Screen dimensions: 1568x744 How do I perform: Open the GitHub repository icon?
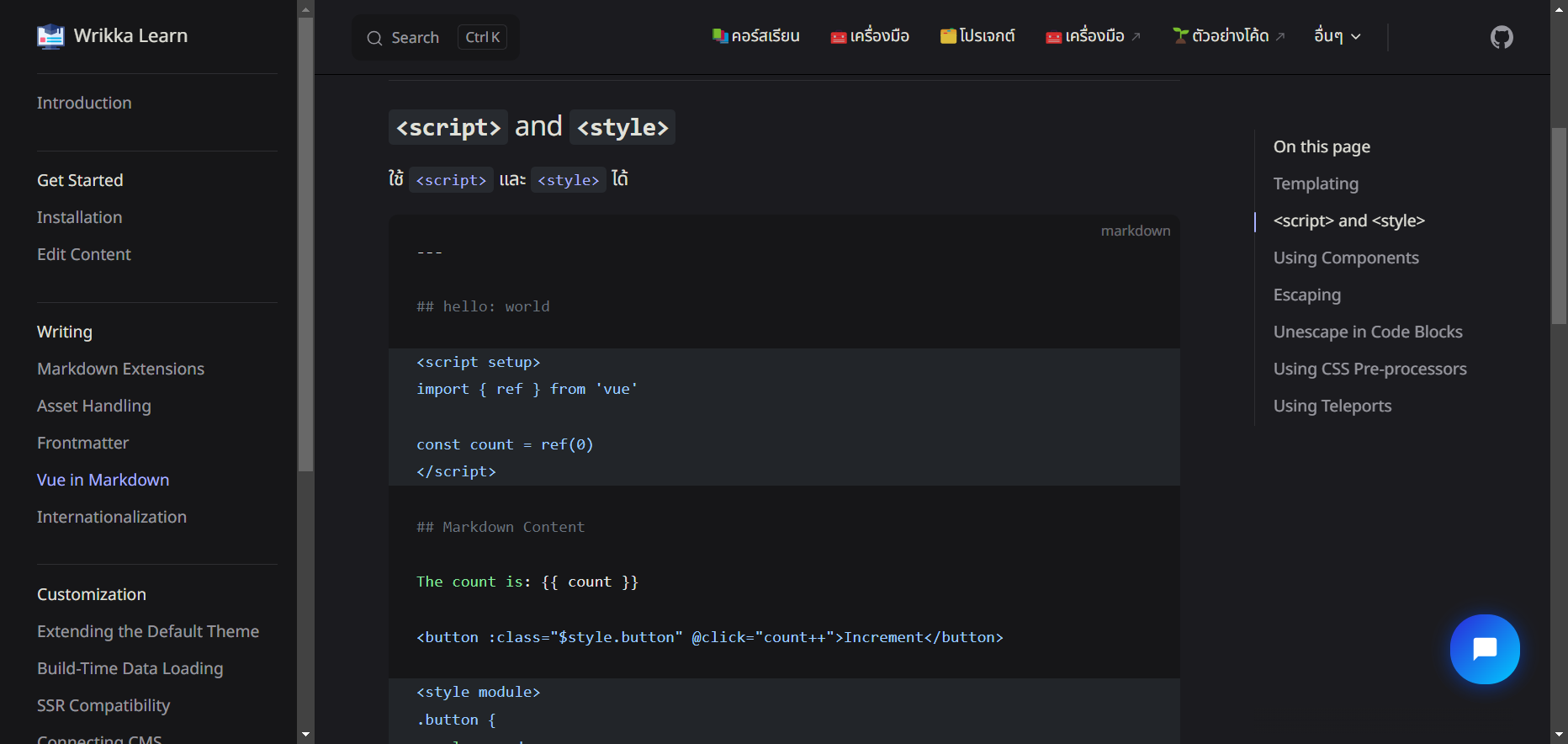pyautogui.click(x=1502, y=37)
